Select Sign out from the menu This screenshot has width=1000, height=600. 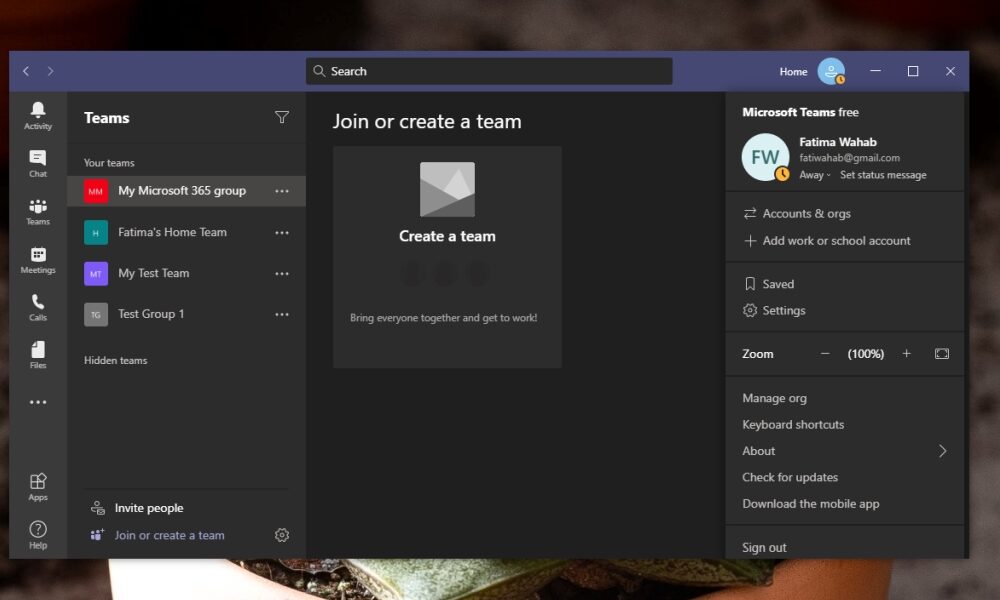tap(765, 547)
